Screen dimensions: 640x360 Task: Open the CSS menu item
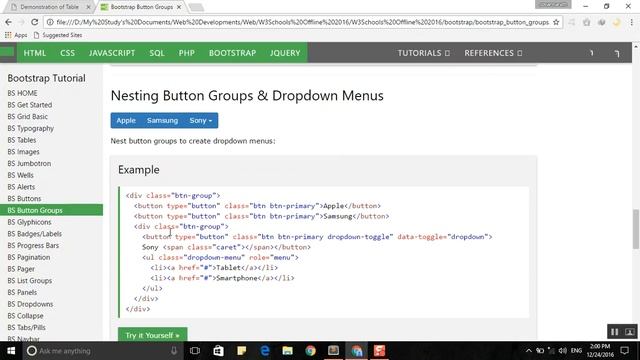(67, 53)
